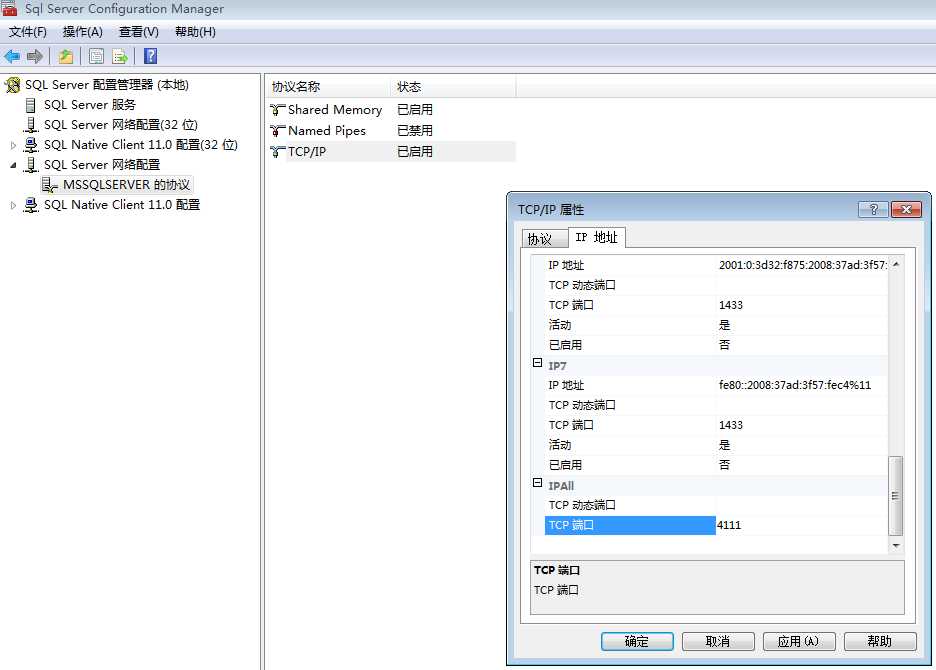Click the property list scrollbar thumb
The image size is (936, 670).
click(895, 496)
